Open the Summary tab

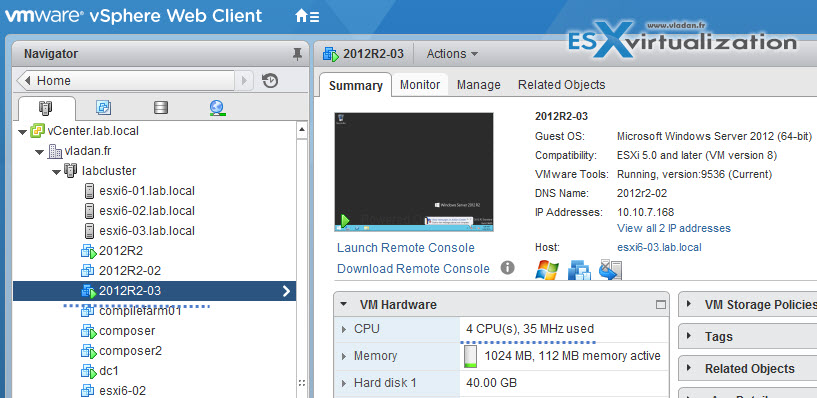pos(355,85)
